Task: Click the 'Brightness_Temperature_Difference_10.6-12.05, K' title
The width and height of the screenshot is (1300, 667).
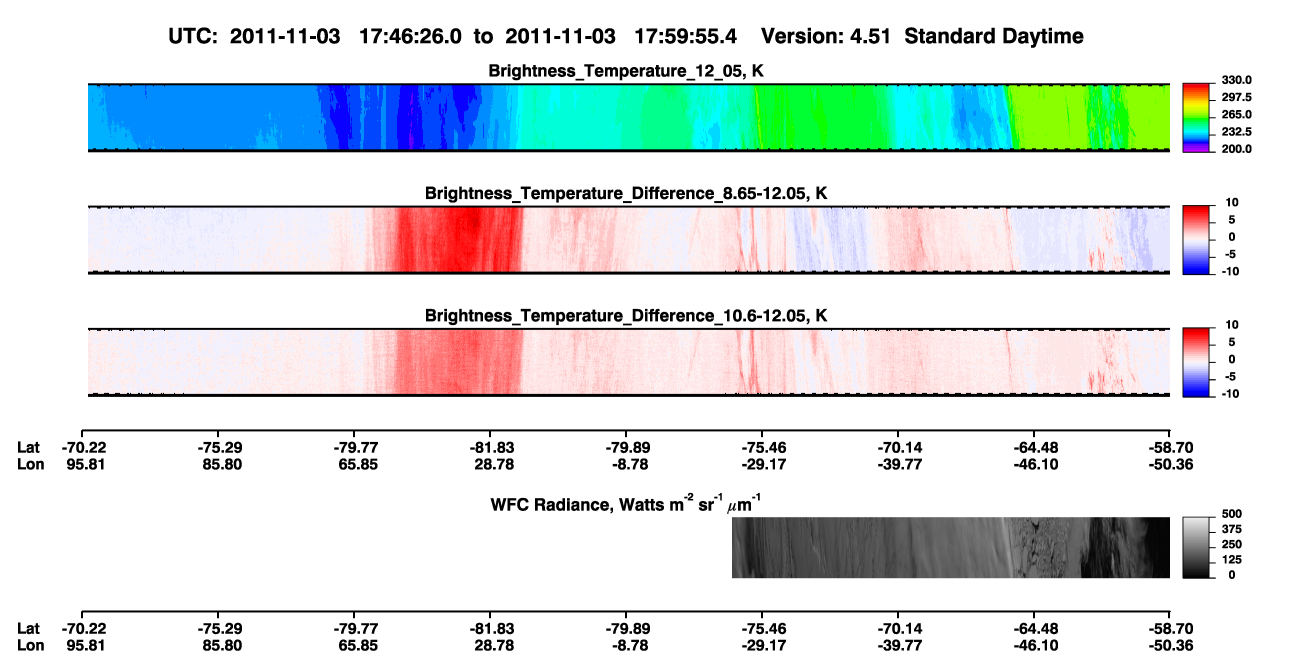Action: (x=627, y=315)
